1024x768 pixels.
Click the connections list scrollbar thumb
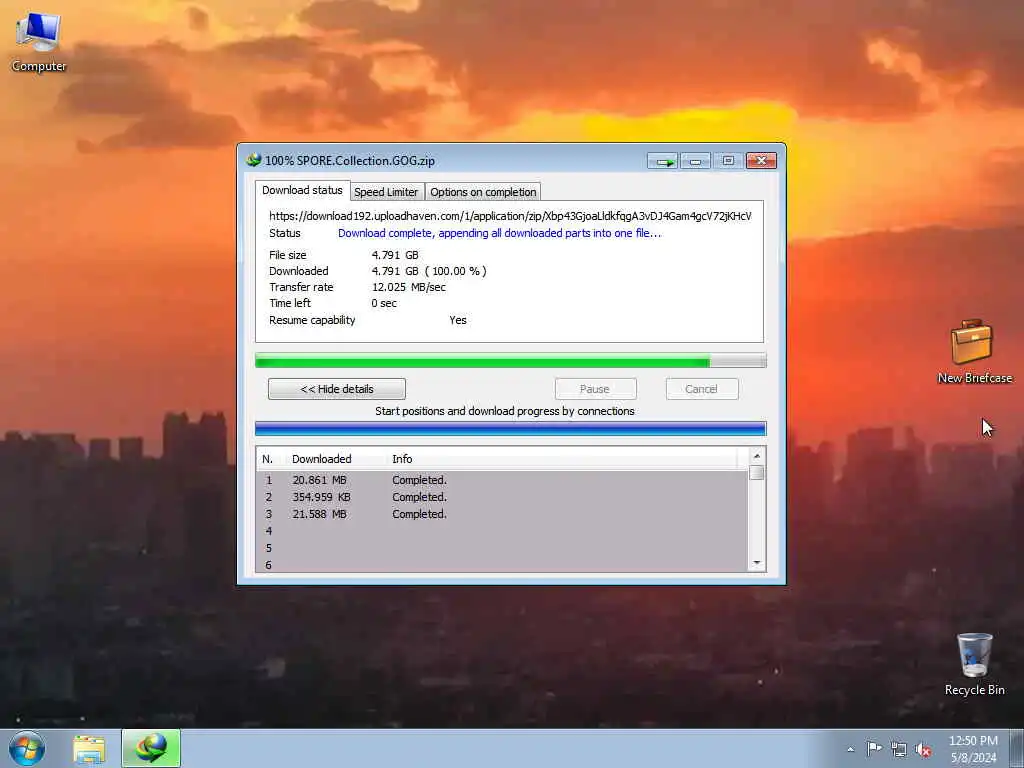757,473
